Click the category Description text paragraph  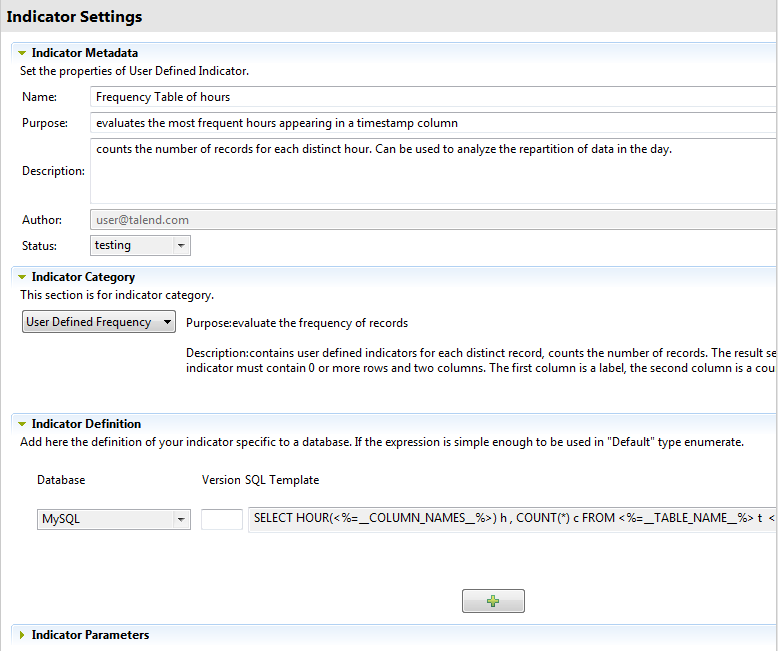pos(480,361)
